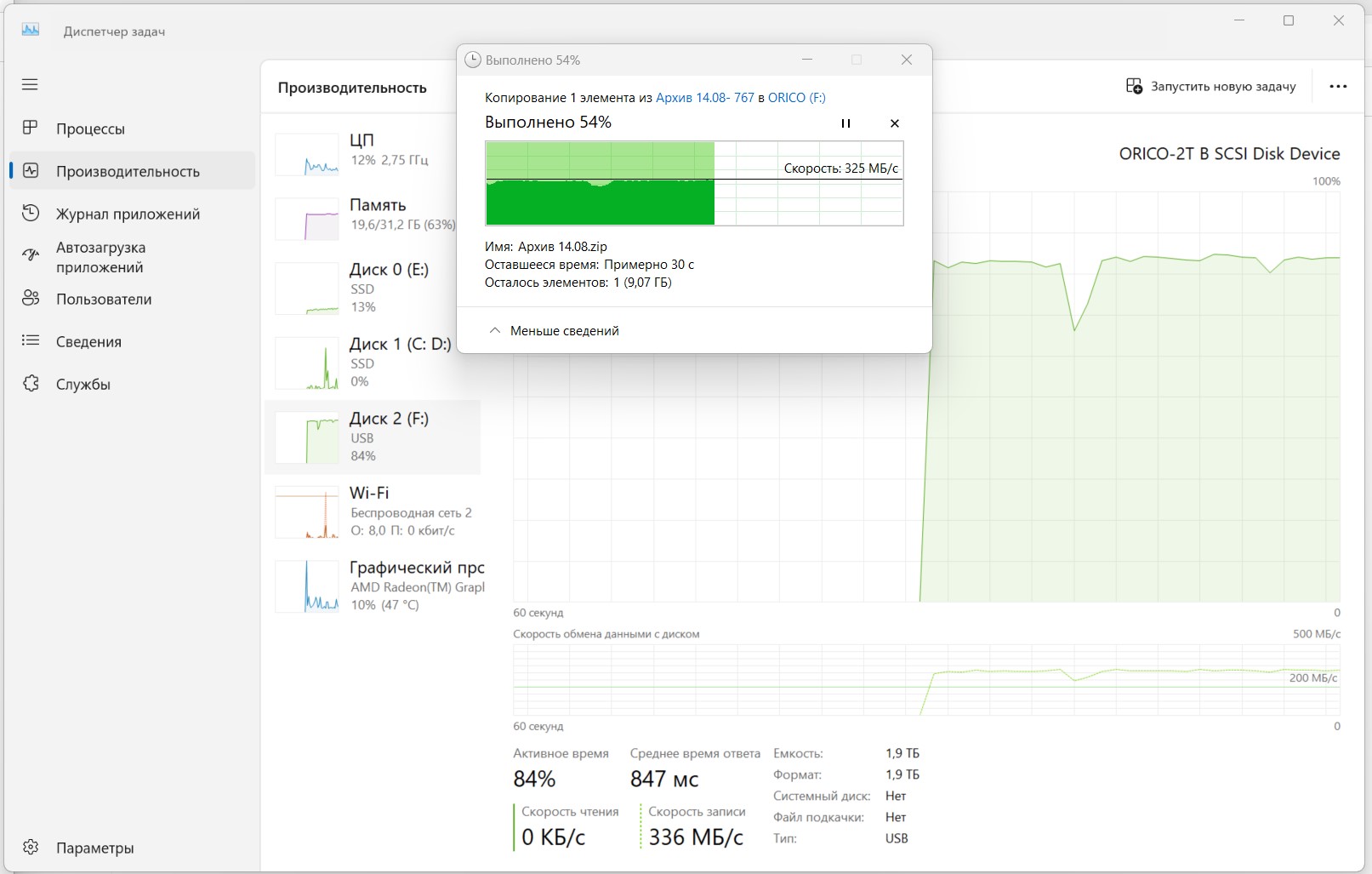Click the Details list icon

point(31,340)
